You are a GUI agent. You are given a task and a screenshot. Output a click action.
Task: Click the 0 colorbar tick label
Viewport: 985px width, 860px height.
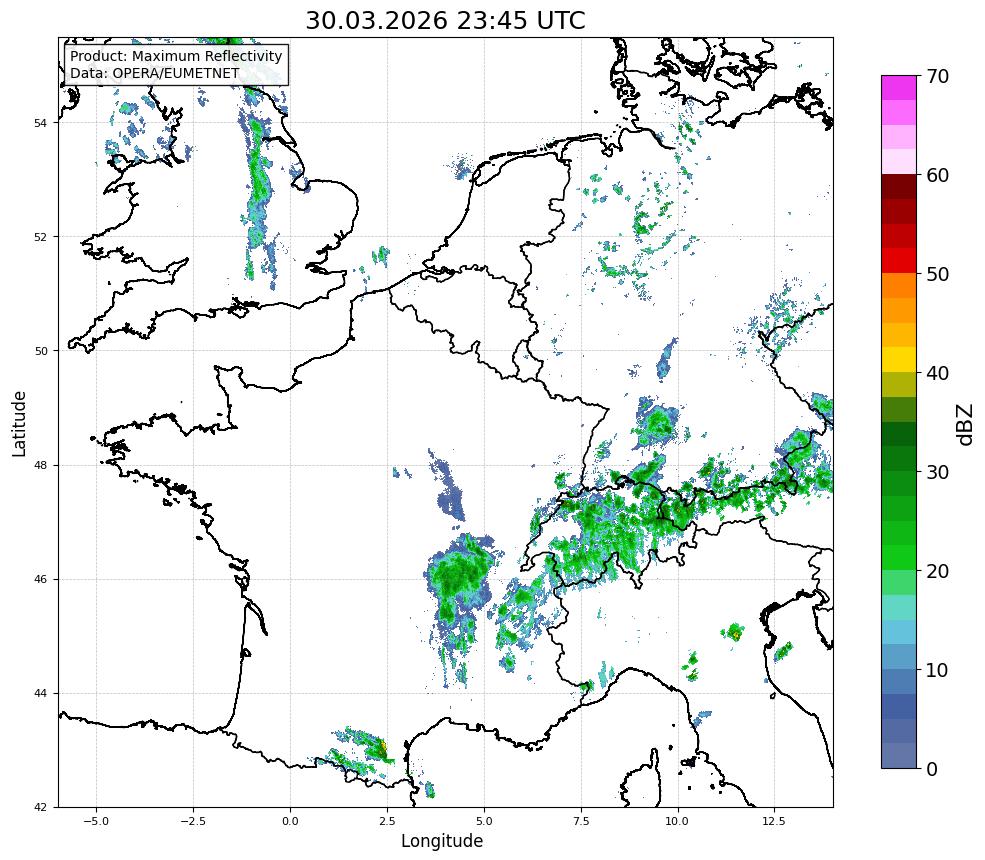pos(932,769)
